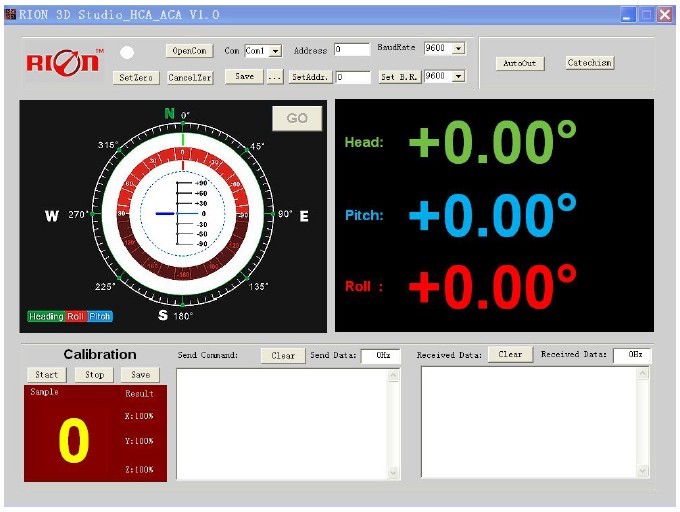Stop the calibration

pos(94,375)
